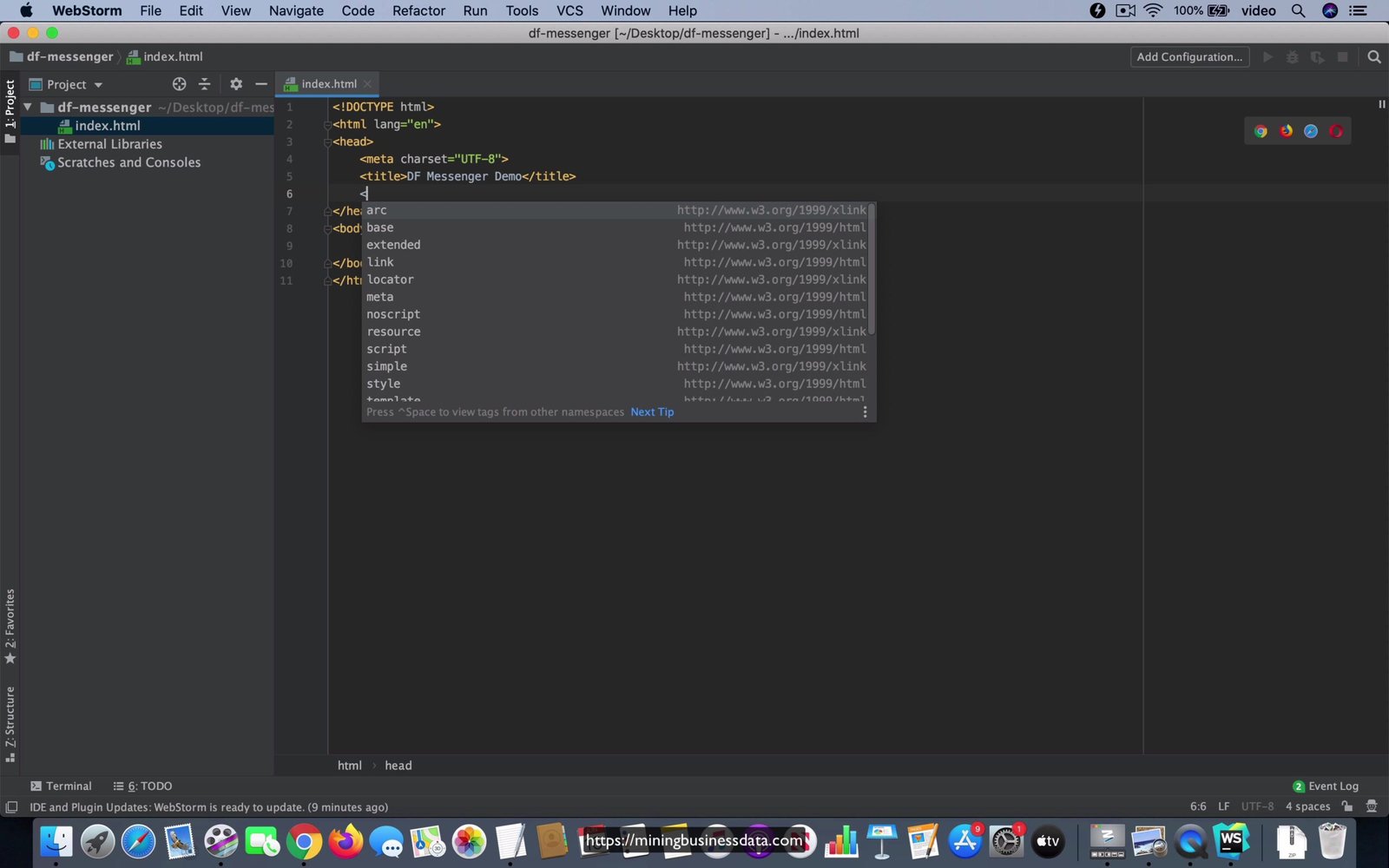The width and height of the screenshot is (1389, 868).
Task: Open the File menu
Action: pyautogui.click(x=150, y=10)
